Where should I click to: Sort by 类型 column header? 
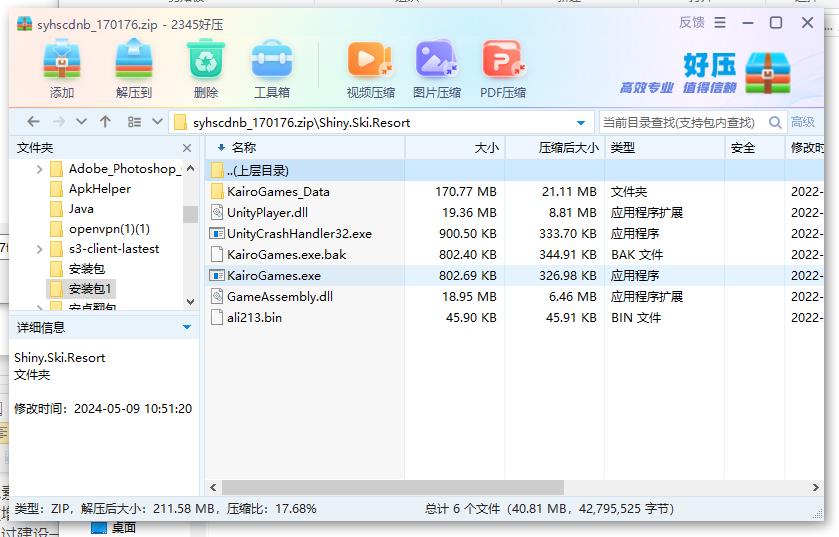[x=665, y=148]
